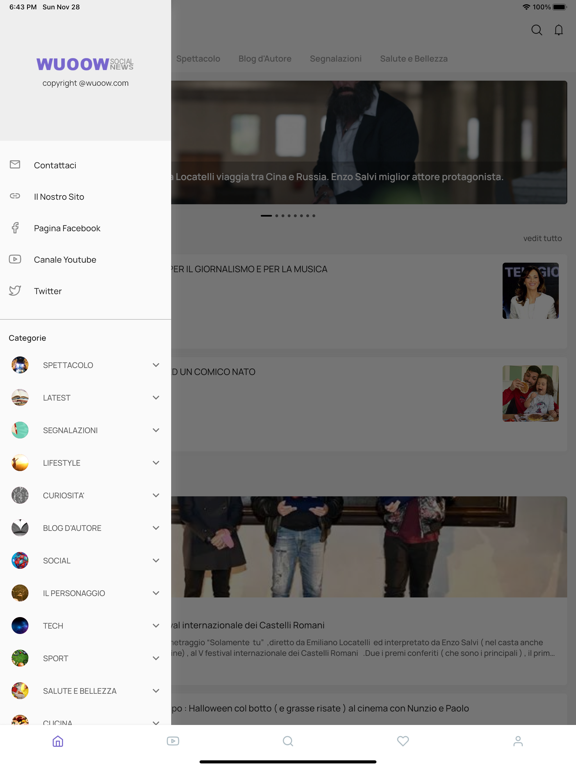Expand the BLOG D'AUTORE category chevron
Screen dimensions: 576x768
coord(156,528)
